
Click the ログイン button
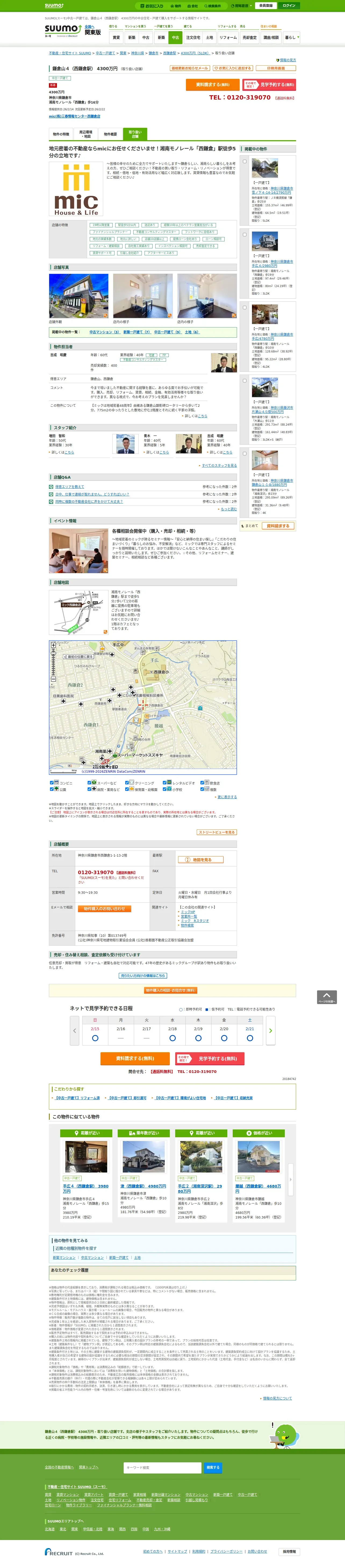point(289,5)
